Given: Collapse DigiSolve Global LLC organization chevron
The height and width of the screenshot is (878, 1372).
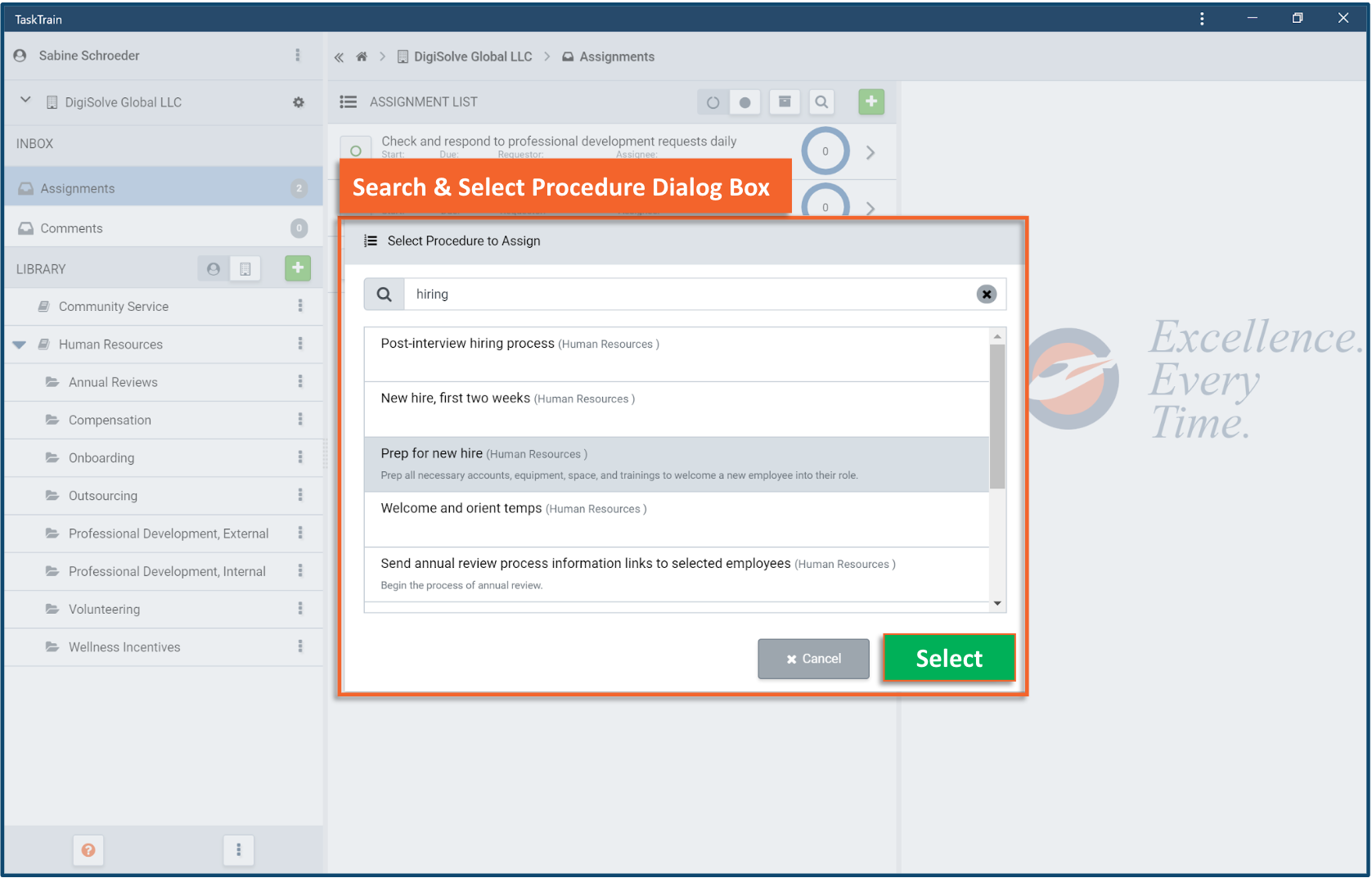Looking at the screenshot, I should tap(25, 100).
